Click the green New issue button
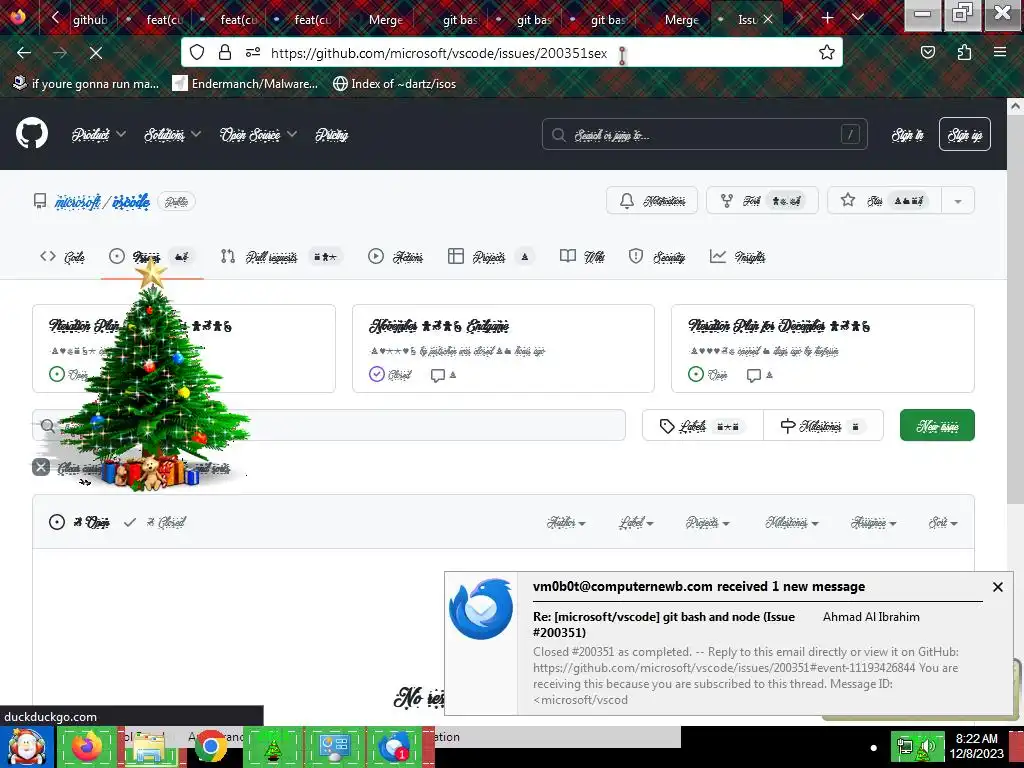Viewport: 1024px width, 768px height. [937, 426]
